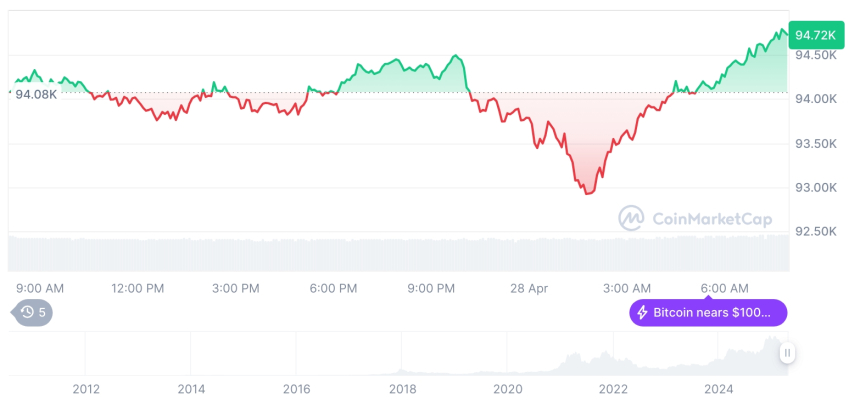Click the 6:00 AM time axis label
Screen dimensions: 860x401
(725, 288)
